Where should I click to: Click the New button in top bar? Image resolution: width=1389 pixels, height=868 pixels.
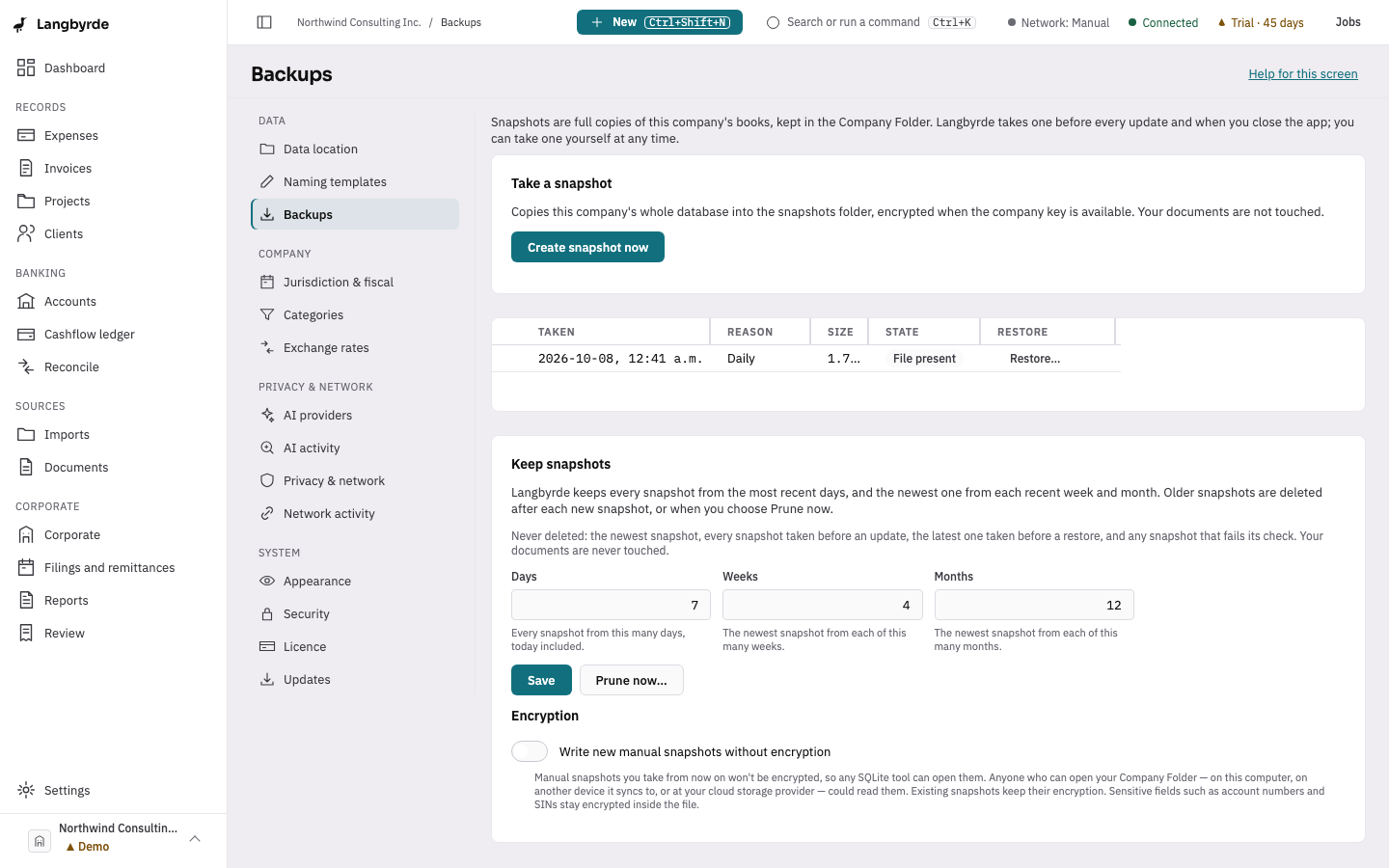pyautogui.click(x=660, y=22)
